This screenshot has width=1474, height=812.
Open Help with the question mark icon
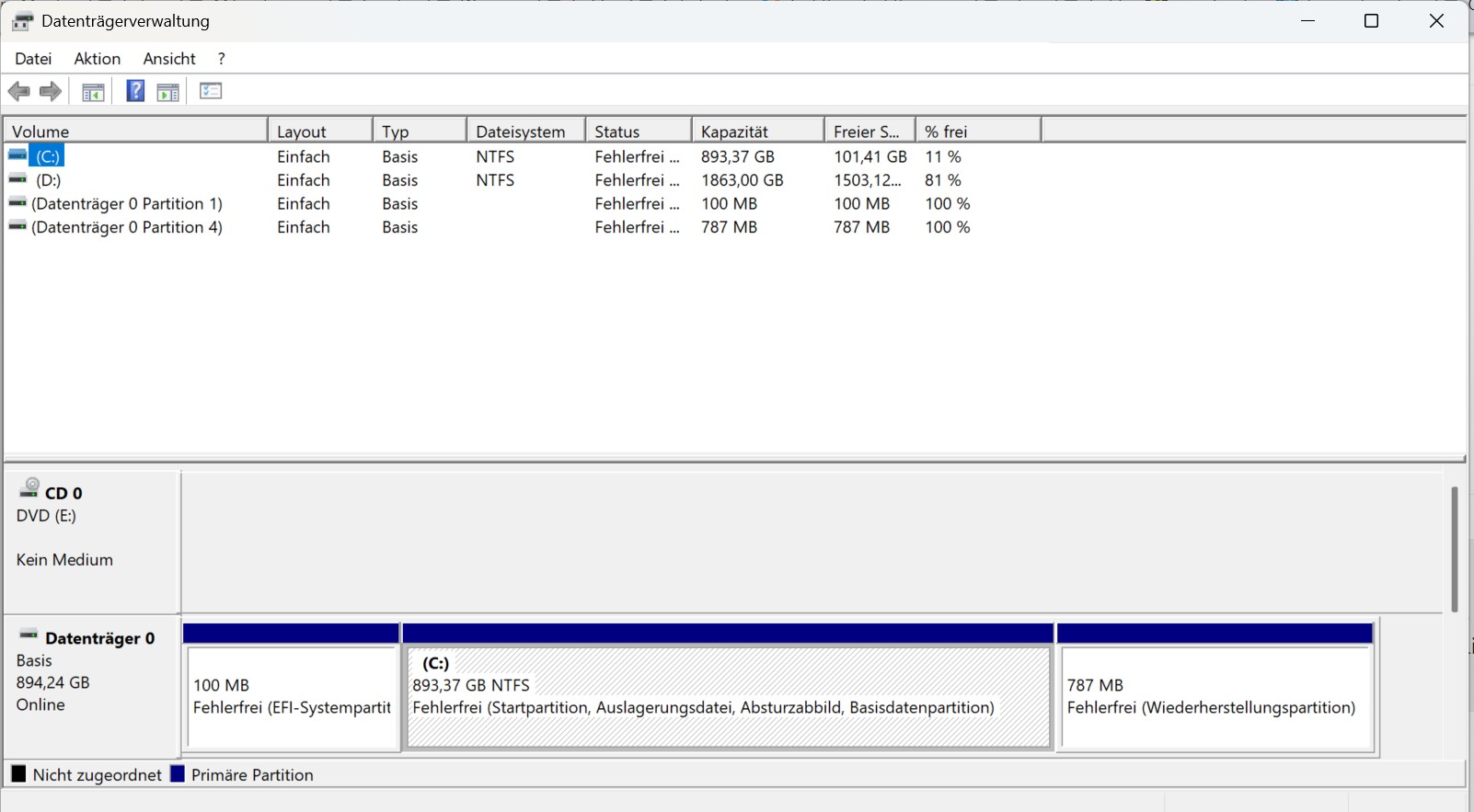[x=135, y=91]
